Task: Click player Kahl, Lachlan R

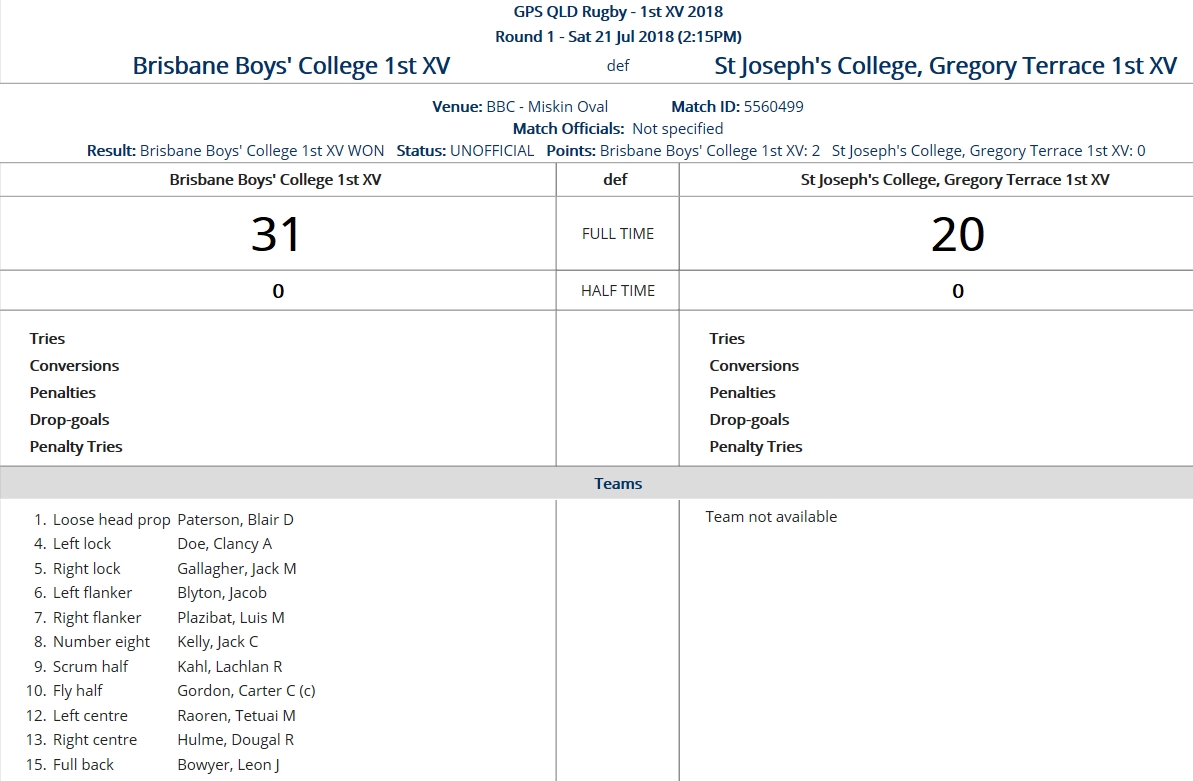Action: click(x=229, y=667)
